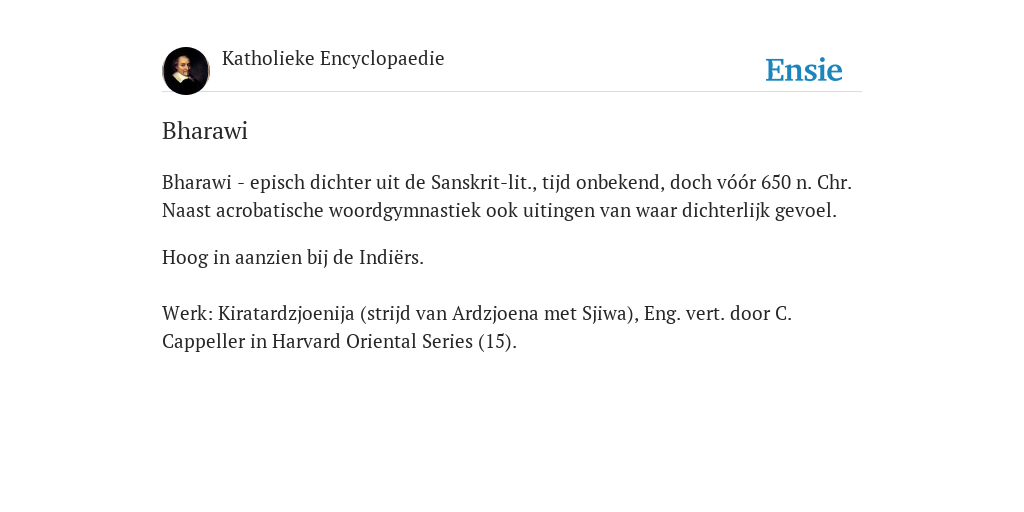Click the phrase dichterlijk gevoel
Viewport: 1024px width, 512px height.
(x=759, y=211)
